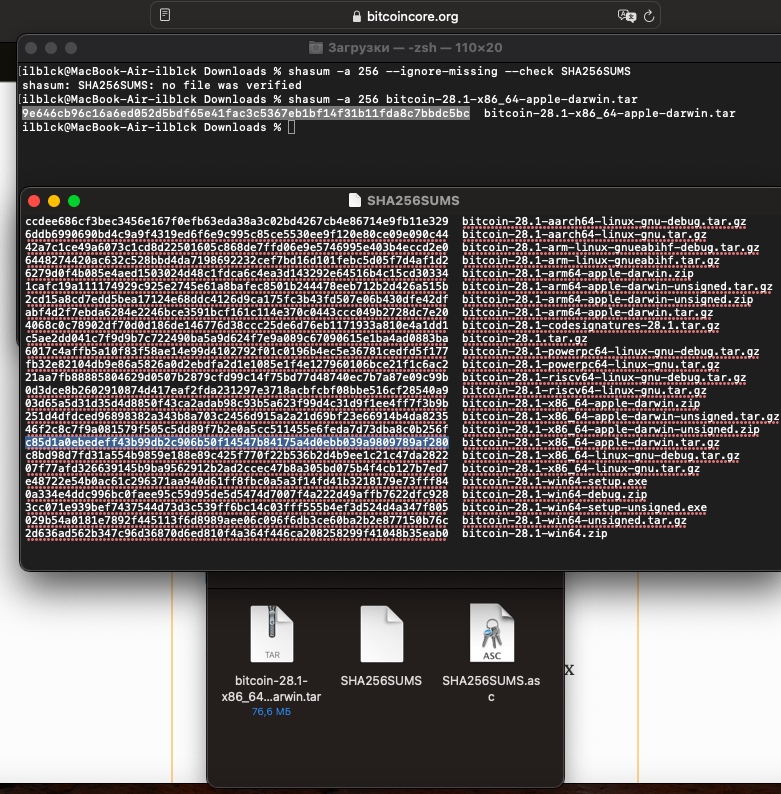Minimize SHA256SUMS window with yellow button

coord(54,201)
